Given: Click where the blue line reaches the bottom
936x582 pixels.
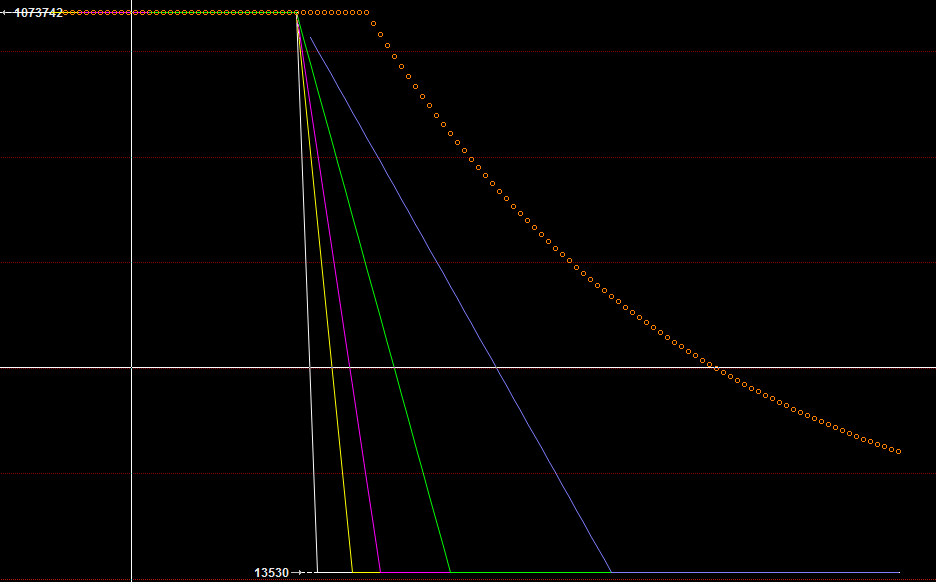Looking at the screenshot, I should 611,572.
